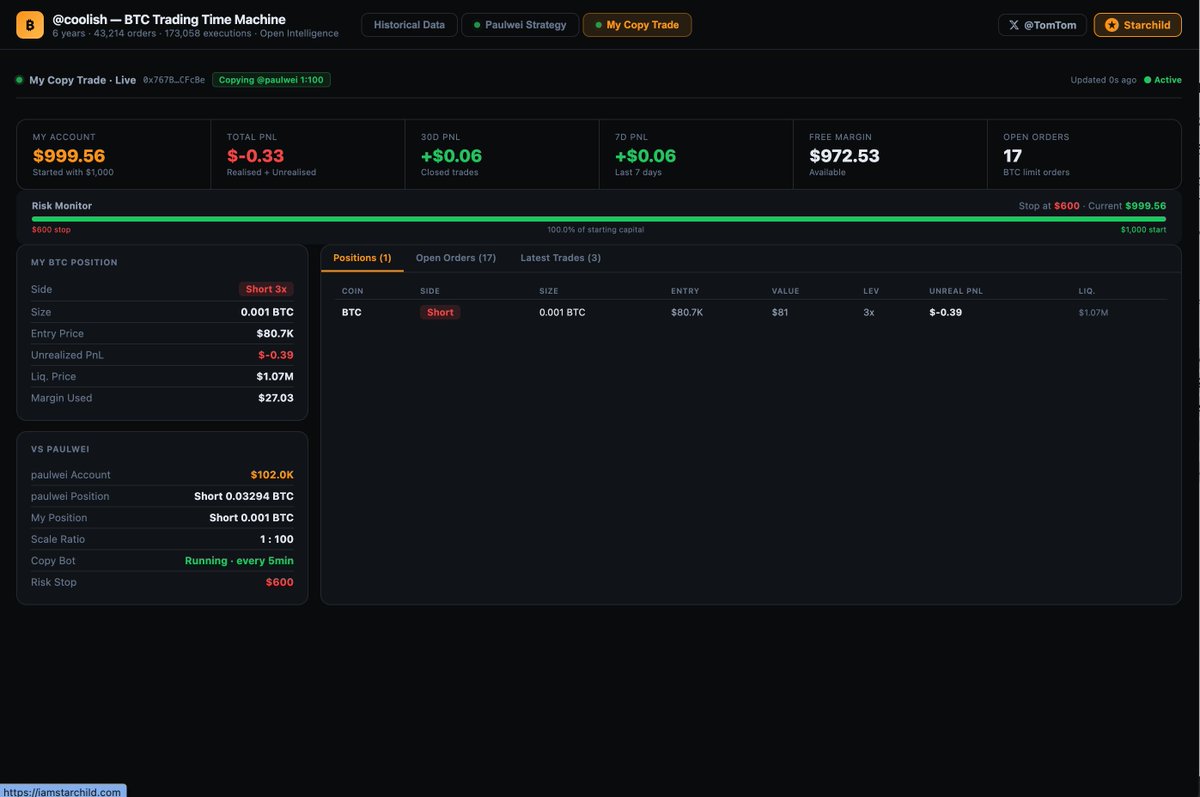This screenshot has height=797, width=1200.
Task: Click the table unrealized PnL $-0.39 cell
Action: (x=945, y=313)
